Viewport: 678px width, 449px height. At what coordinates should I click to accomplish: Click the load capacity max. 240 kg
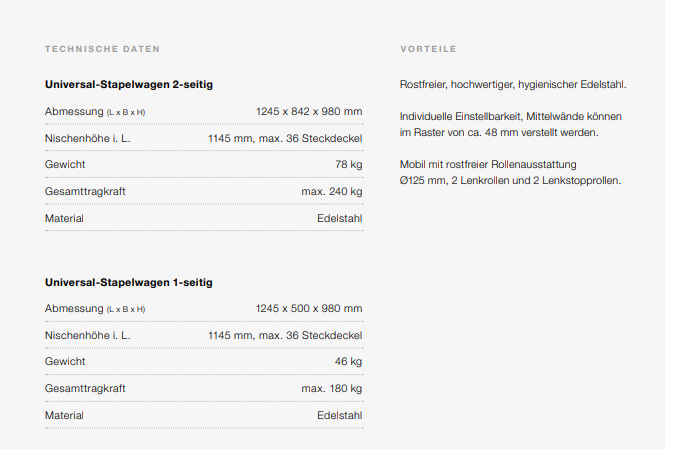coord(331,191)
